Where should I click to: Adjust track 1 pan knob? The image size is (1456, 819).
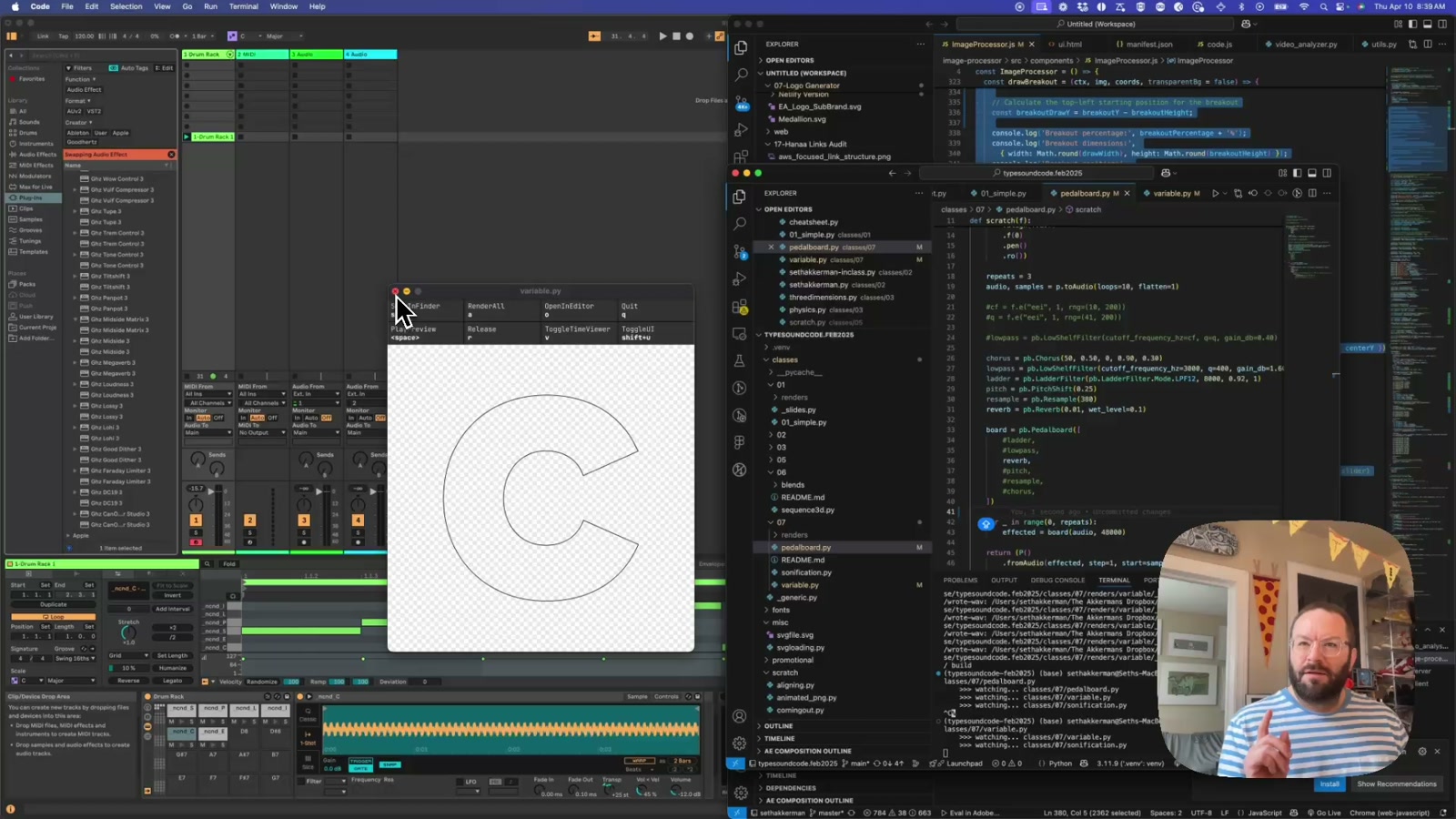196,503
